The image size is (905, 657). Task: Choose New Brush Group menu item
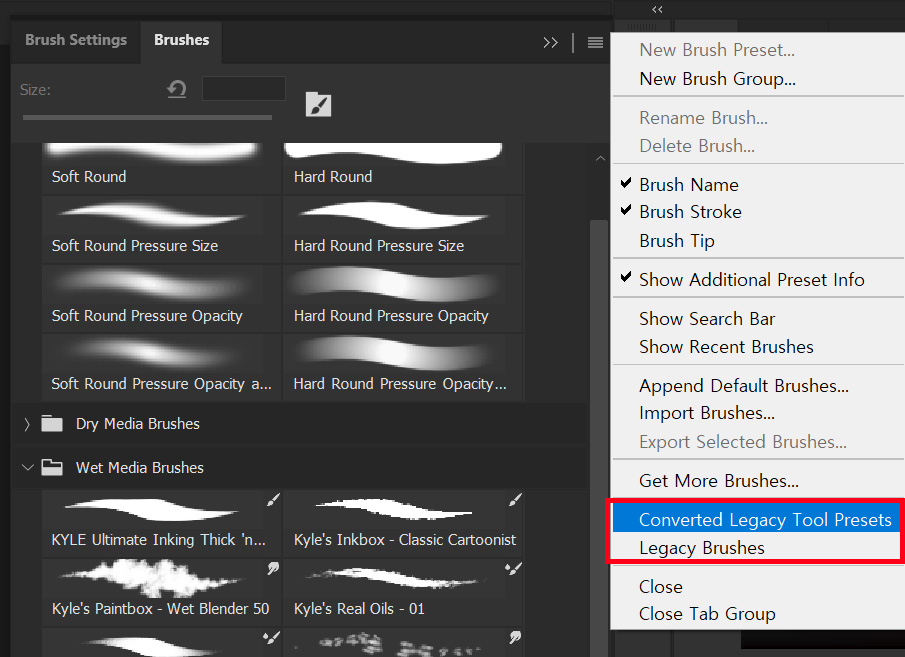pos(717,79)
